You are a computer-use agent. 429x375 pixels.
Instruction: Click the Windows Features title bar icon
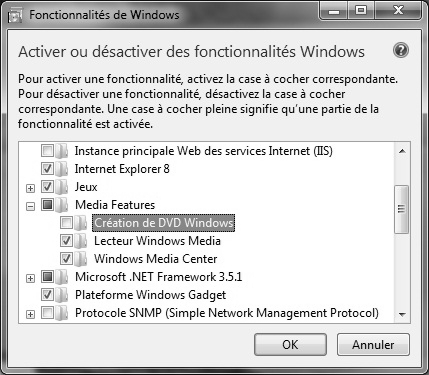point(14,16)
